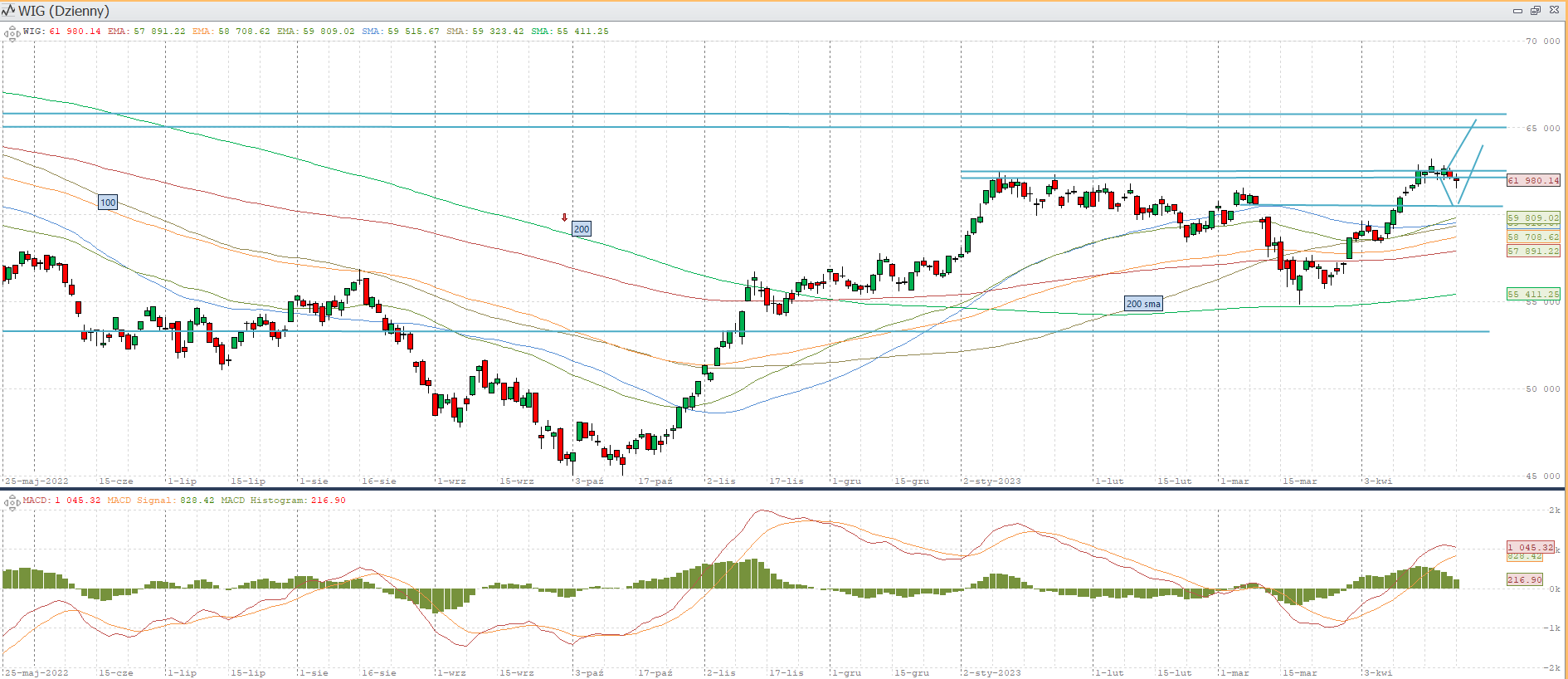
Task: Select the red down-arrow marker on chart
Action: 564,217
